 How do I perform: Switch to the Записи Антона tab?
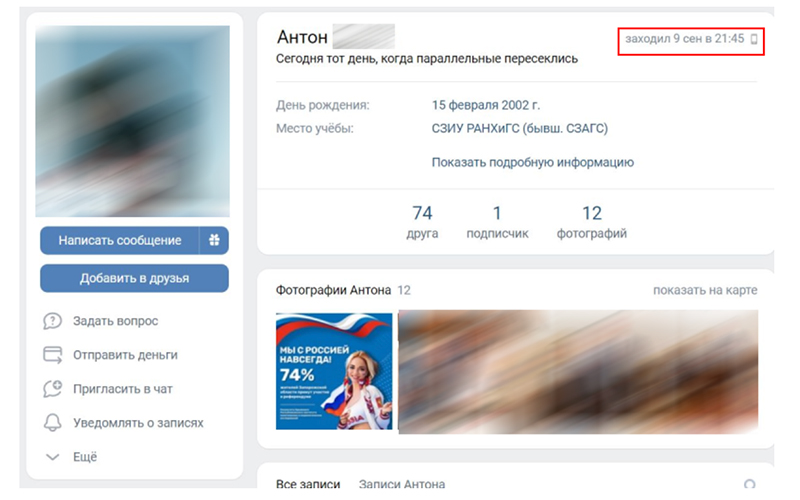click(402, 483)
